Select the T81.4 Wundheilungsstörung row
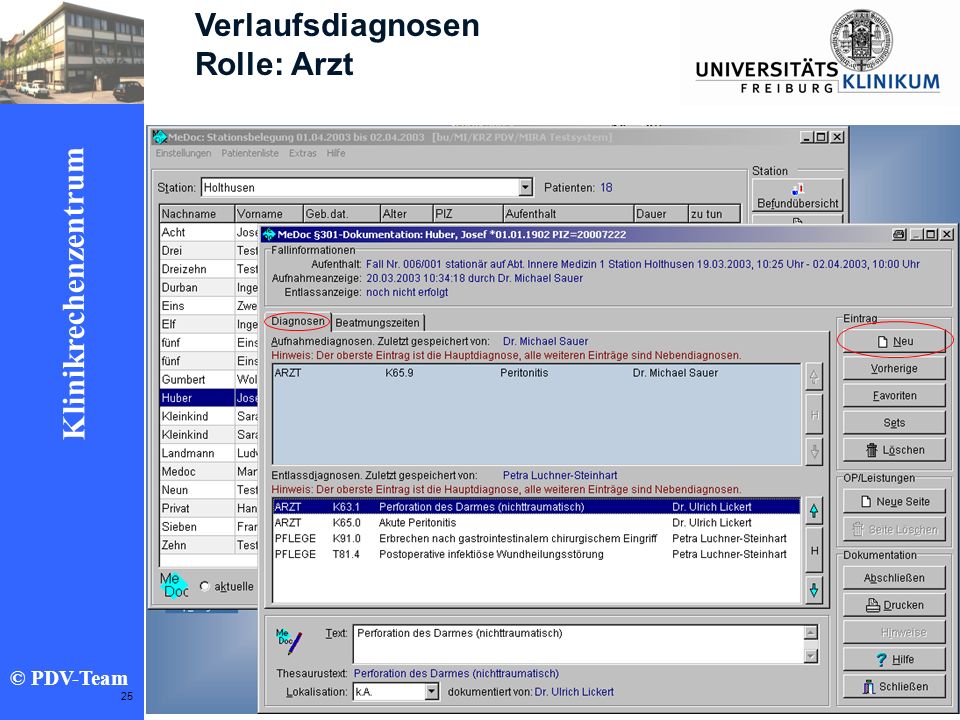The width and height of the screenshot is (960, 720). (536, 555)
